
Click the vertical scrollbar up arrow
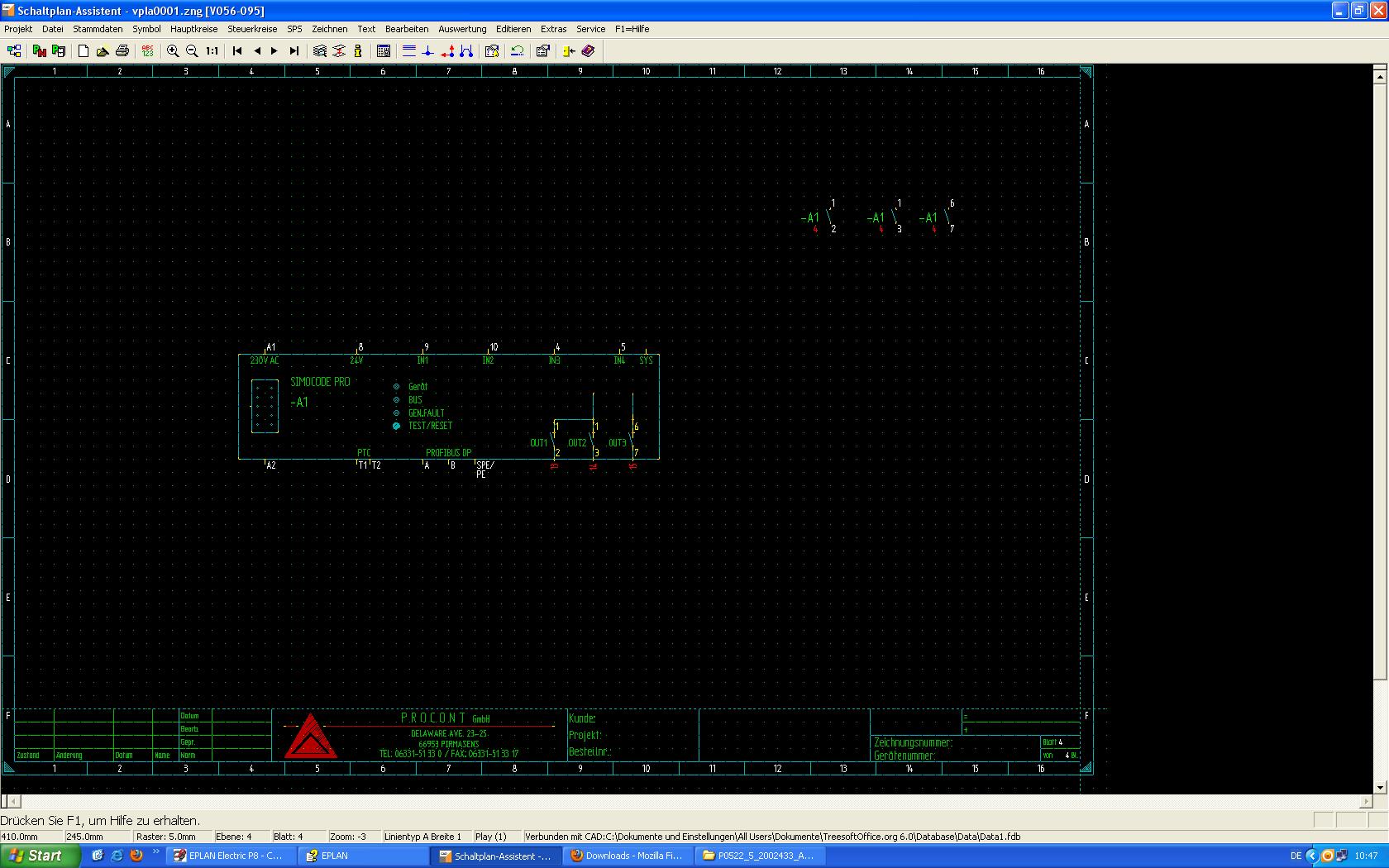coord(1379,76)
